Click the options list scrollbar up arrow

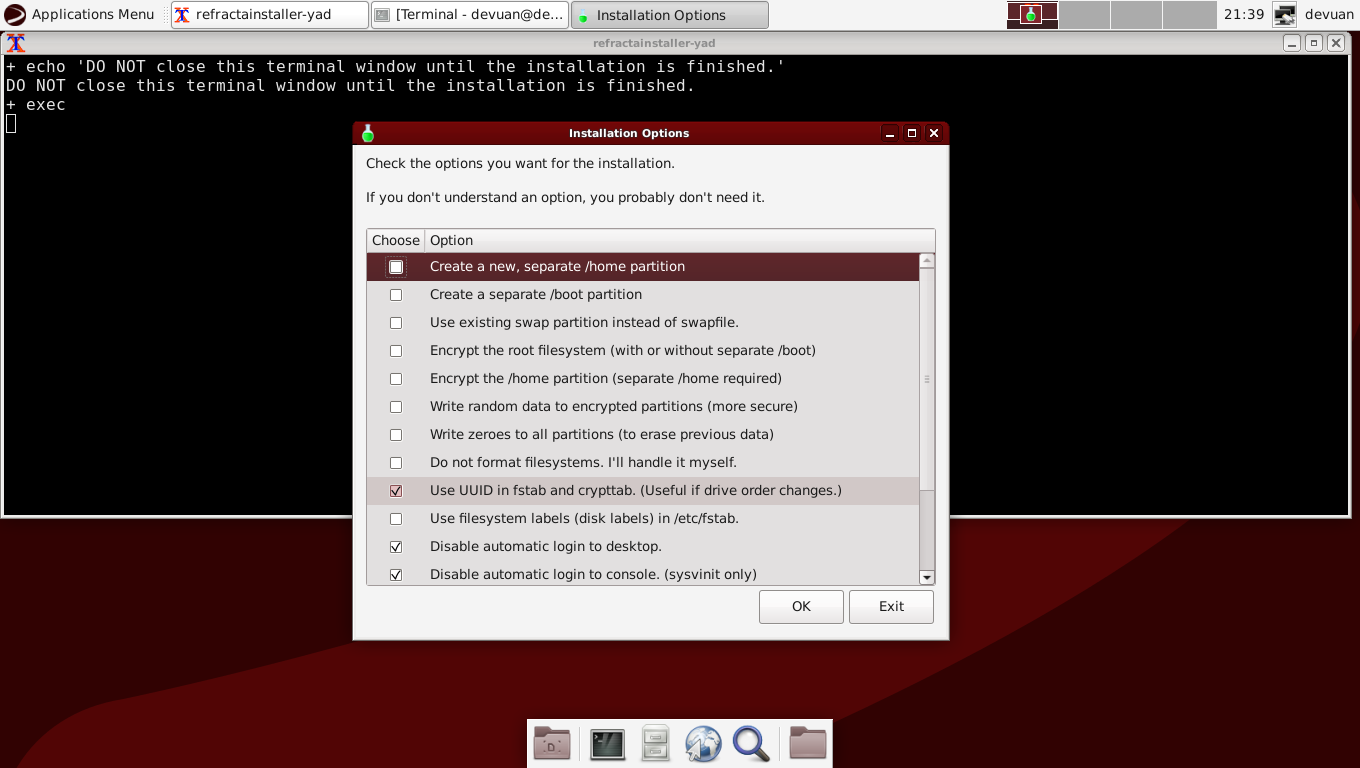927,260
